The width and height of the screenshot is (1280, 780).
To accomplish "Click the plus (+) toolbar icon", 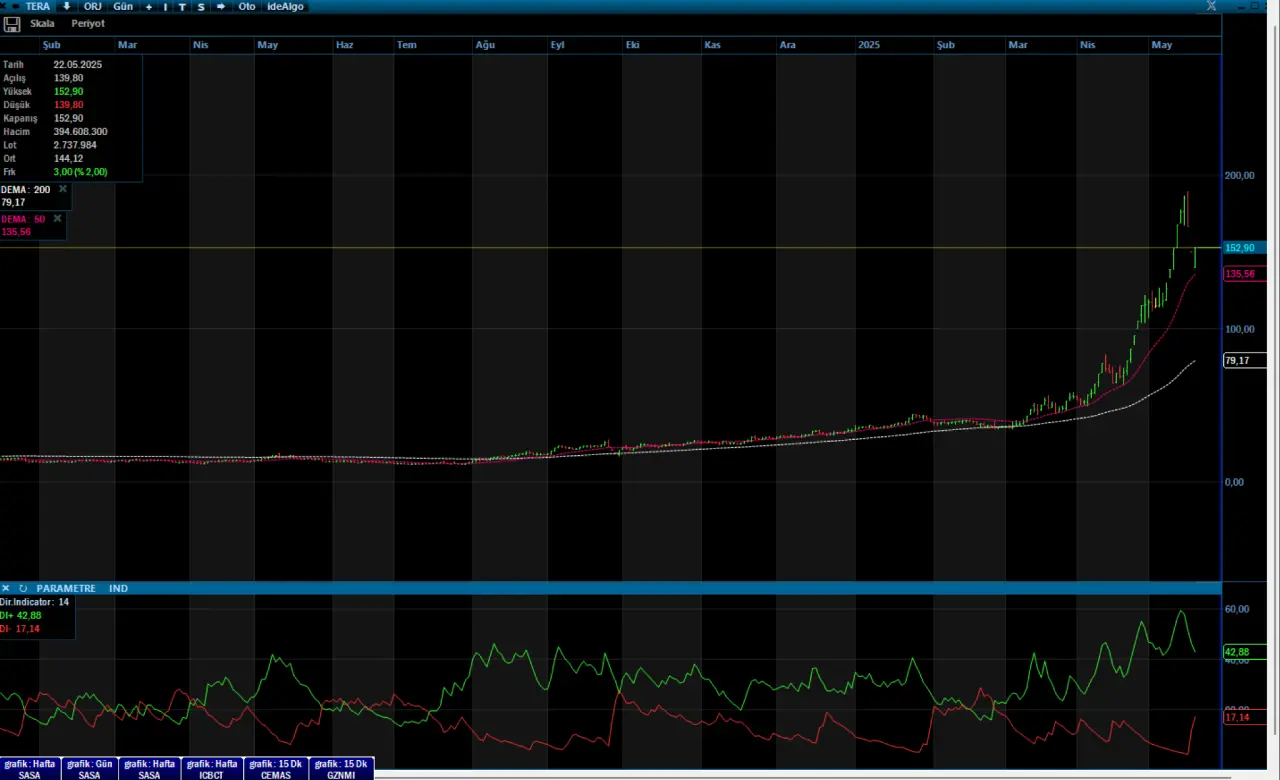I will 149,6.
